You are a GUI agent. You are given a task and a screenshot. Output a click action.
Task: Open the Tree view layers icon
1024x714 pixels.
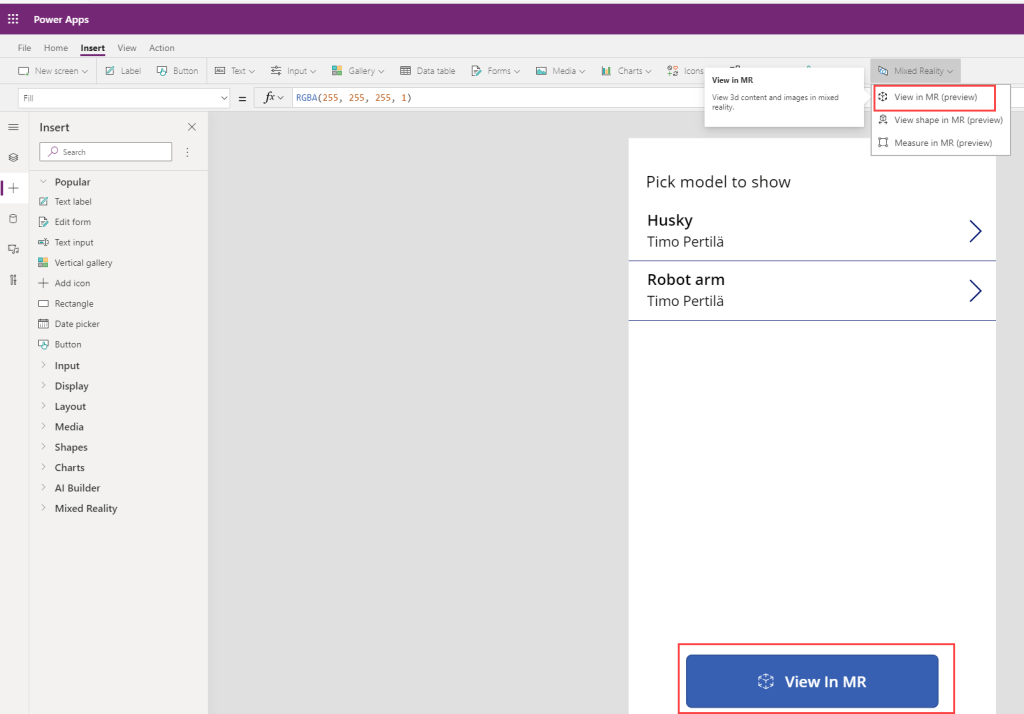tap(13, 157)
